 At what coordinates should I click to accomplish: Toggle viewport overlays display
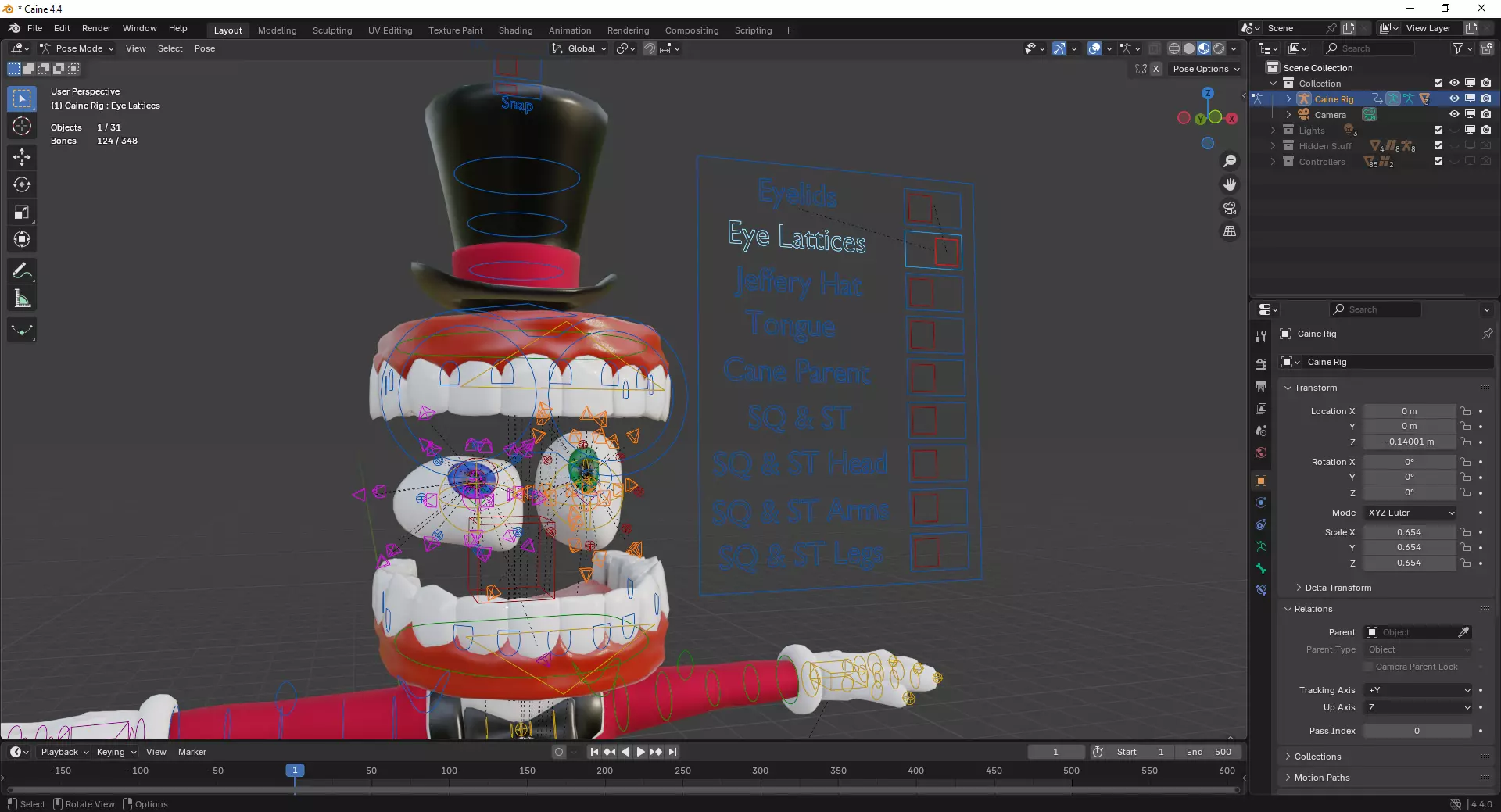1094,48
